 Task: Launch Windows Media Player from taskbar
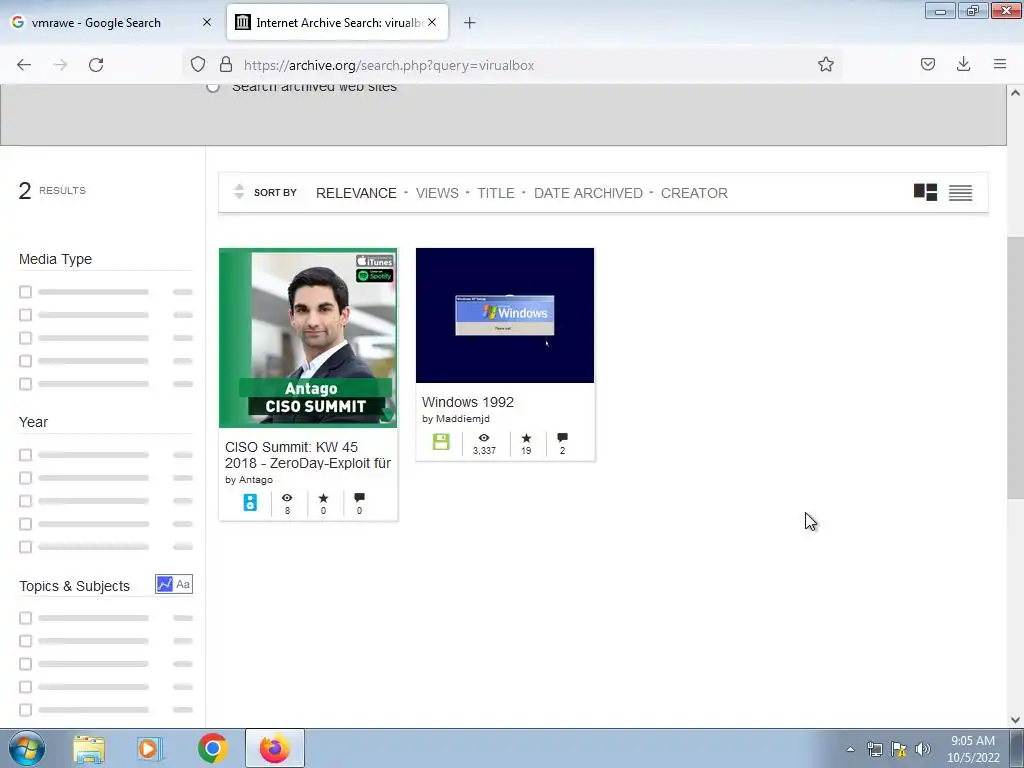pos(150,748)
